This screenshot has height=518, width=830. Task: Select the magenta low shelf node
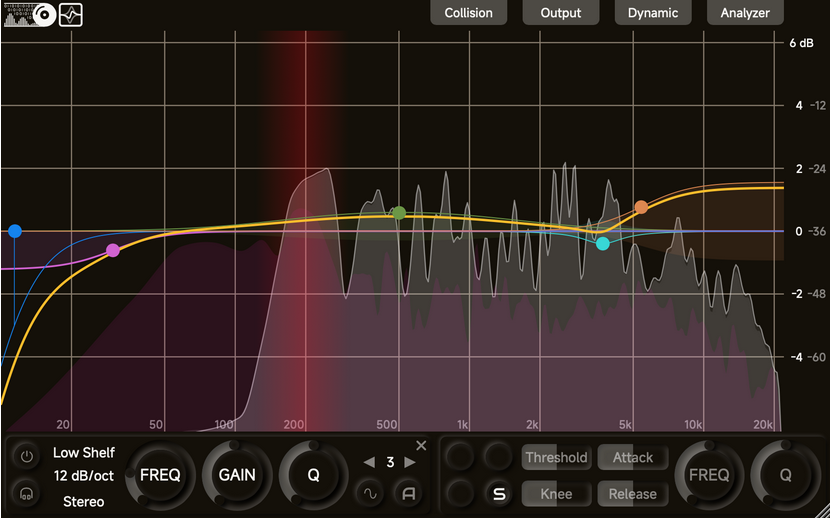point(112,250)
